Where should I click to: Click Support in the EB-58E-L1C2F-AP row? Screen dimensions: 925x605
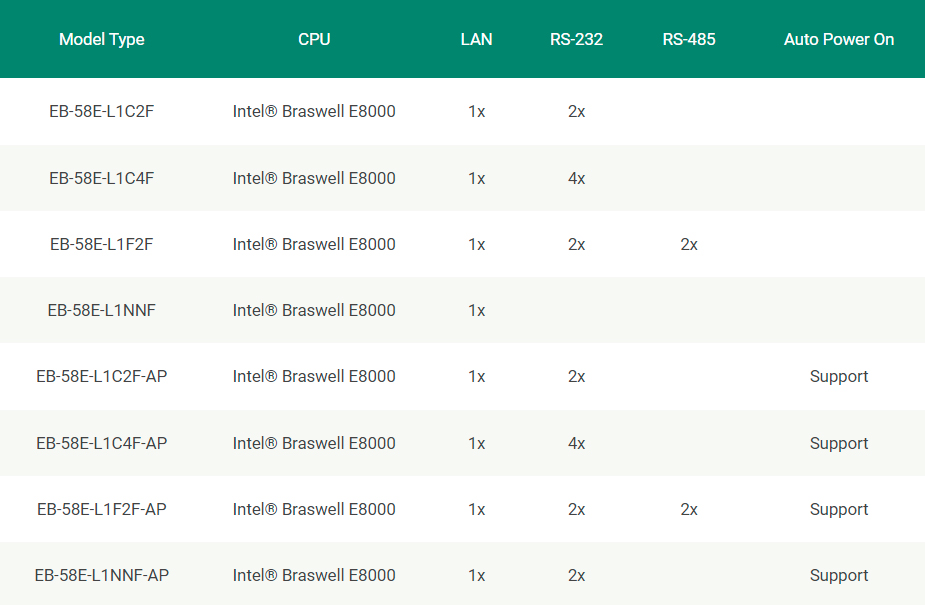tap(839, 377)
